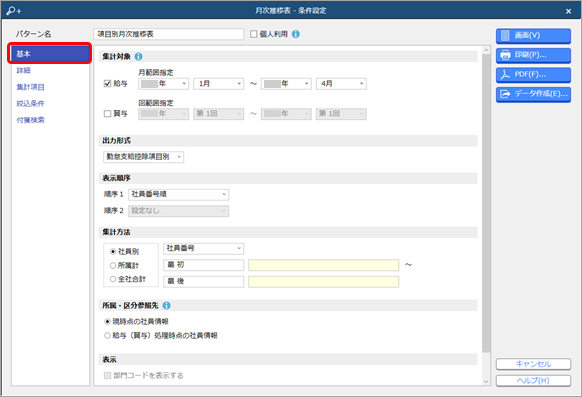Open the end year dropdown for 給与

pos(286,84)
